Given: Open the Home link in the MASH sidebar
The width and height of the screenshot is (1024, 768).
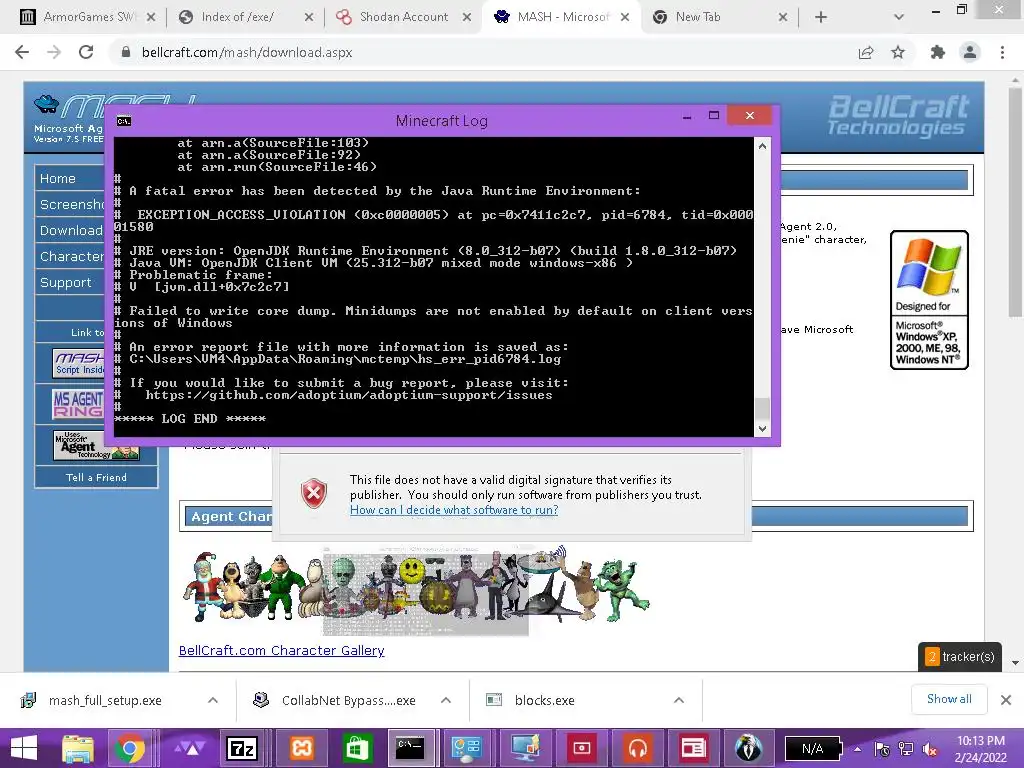Looking at the screenshot, I should tap(57, 178).
